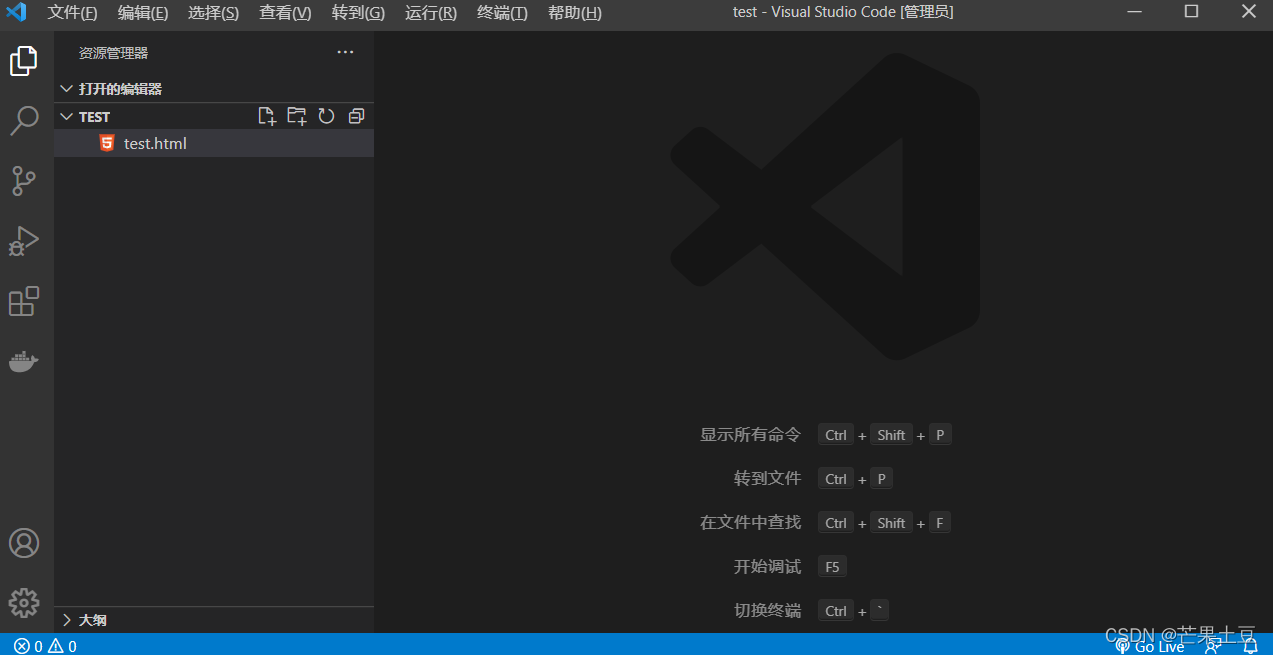Open the Source Control view

pos(24,181)
